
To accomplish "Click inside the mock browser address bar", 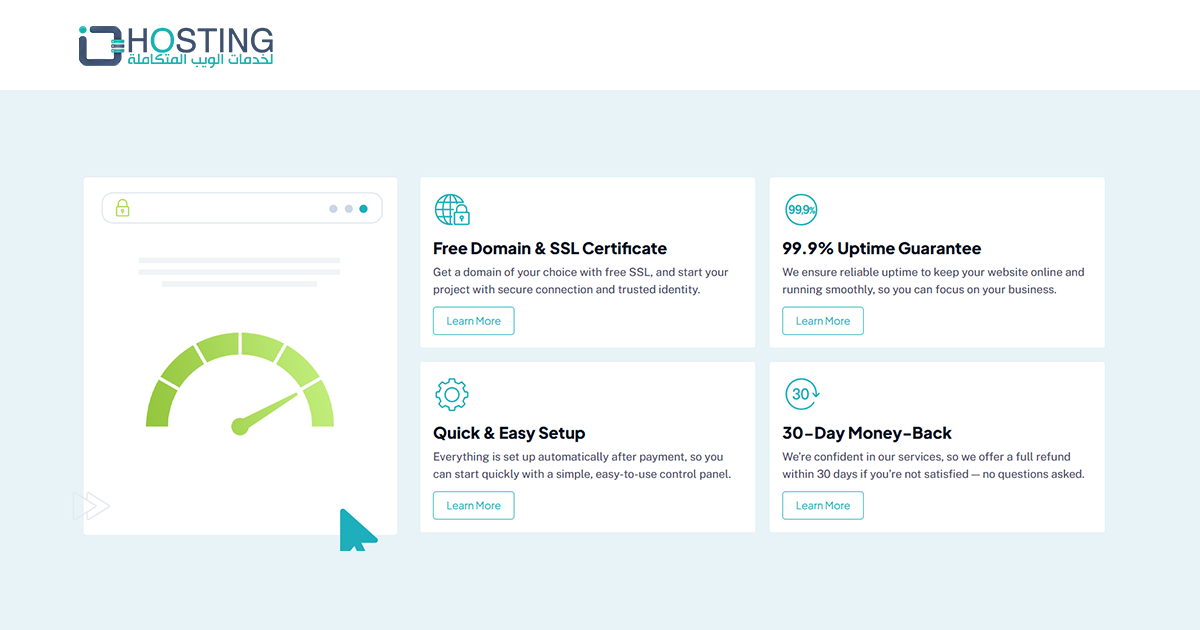I will 230,208.
